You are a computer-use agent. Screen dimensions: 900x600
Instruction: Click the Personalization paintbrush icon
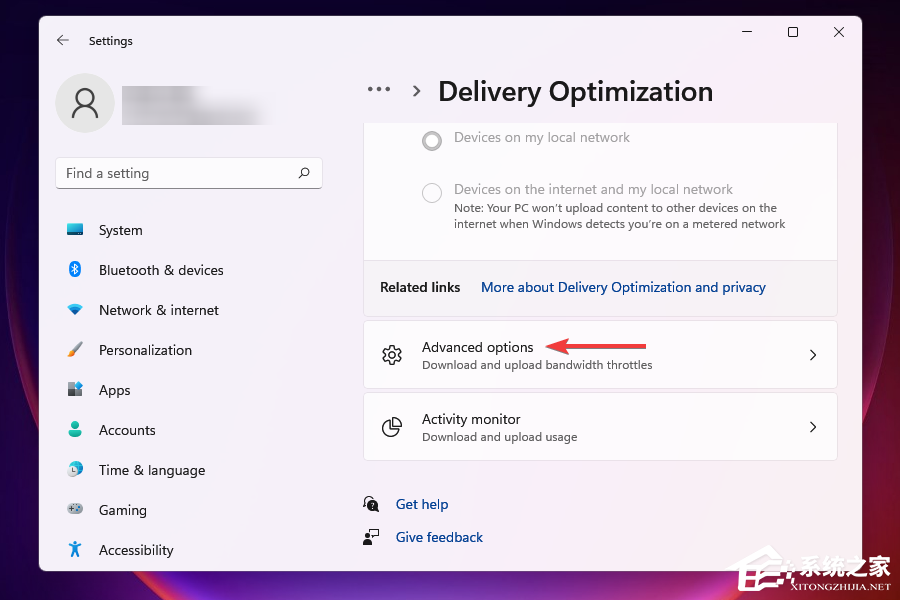(x=75, y=350)
